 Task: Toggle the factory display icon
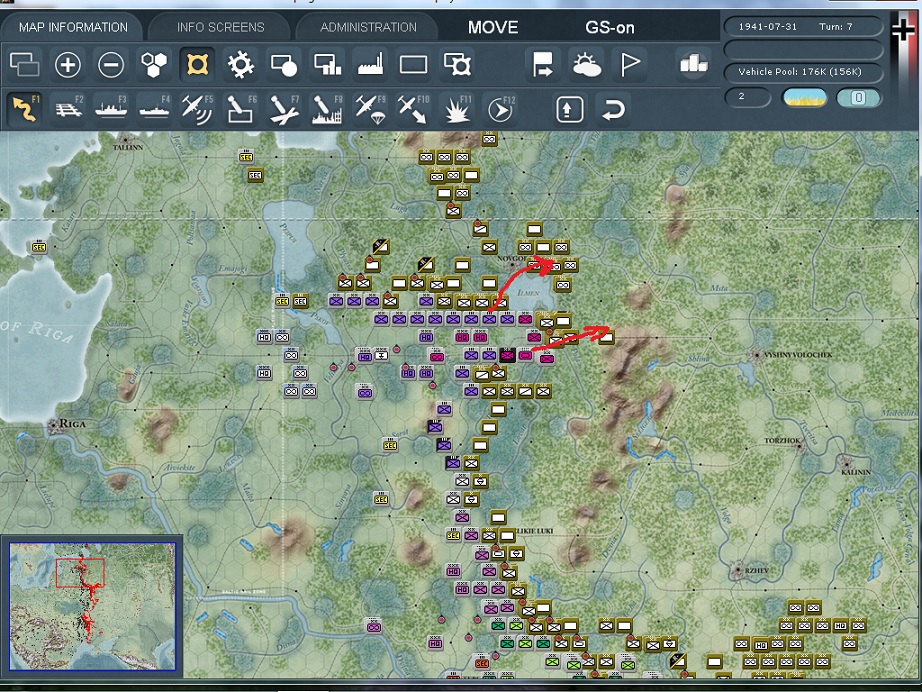(x=370, y=64)
